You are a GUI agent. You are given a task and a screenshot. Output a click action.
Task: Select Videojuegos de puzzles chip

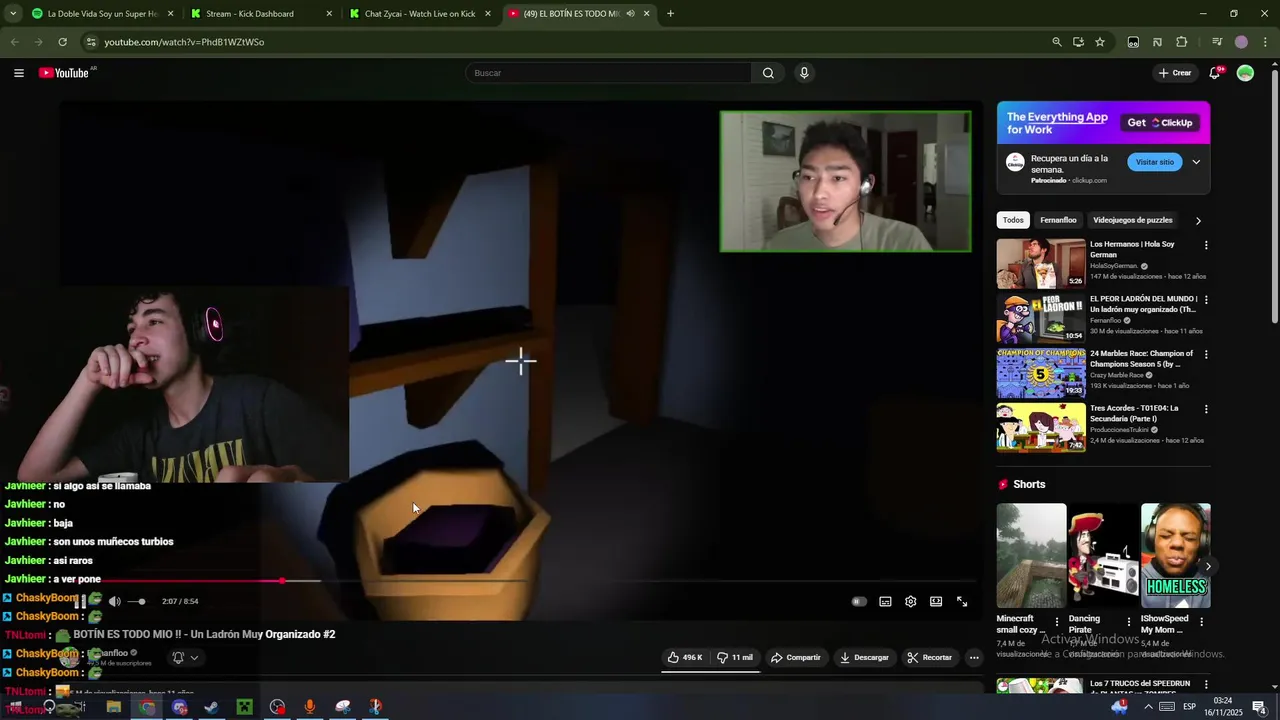click(1132, 220)
